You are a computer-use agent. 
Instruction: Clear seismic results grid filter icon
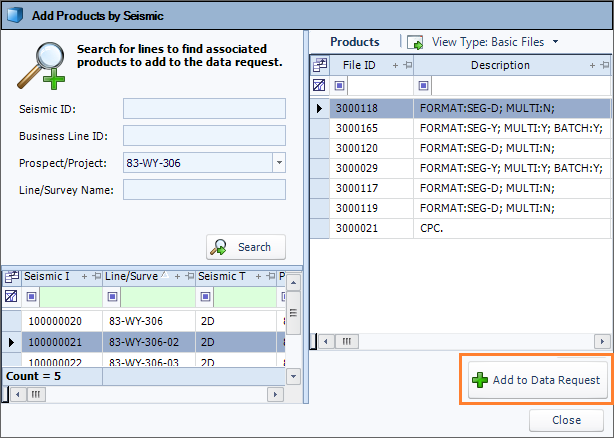(11, 296)
